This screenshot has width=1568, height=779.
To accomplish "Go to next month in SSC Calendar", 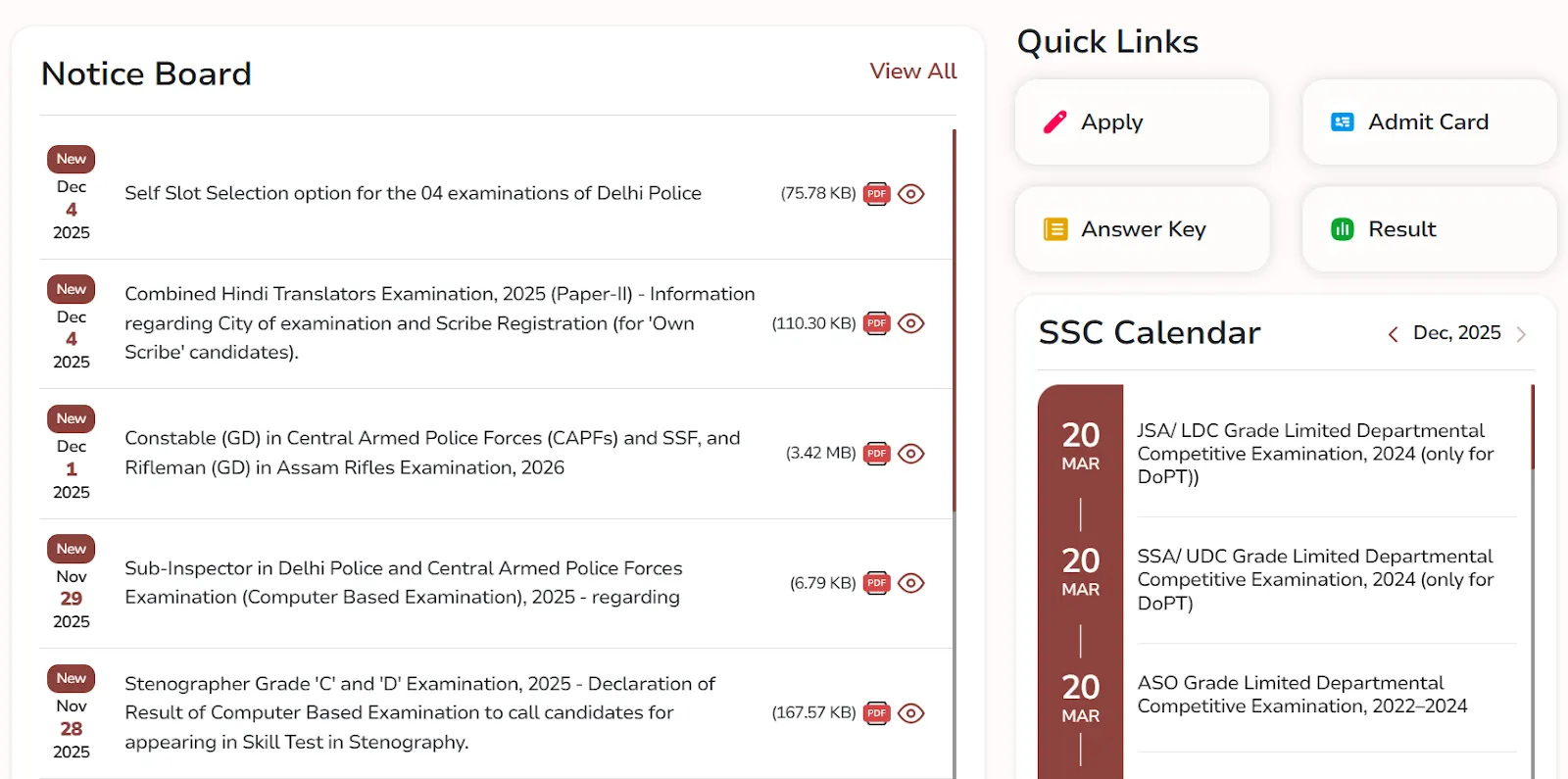I will point(1521,333).
